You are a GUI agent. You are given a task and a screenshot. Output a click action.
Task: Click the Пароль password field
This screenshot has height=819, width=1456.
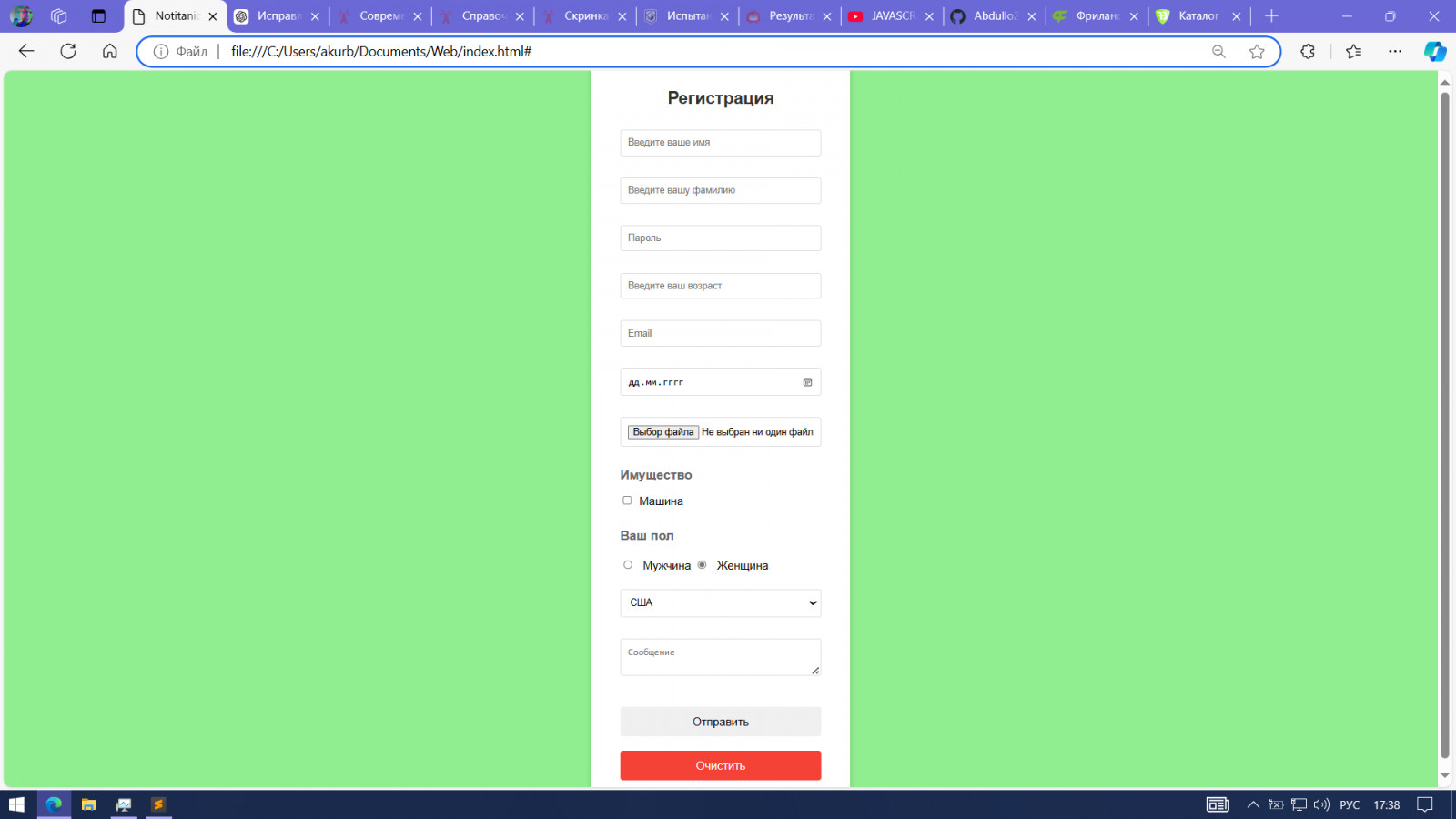coord(721,238)
